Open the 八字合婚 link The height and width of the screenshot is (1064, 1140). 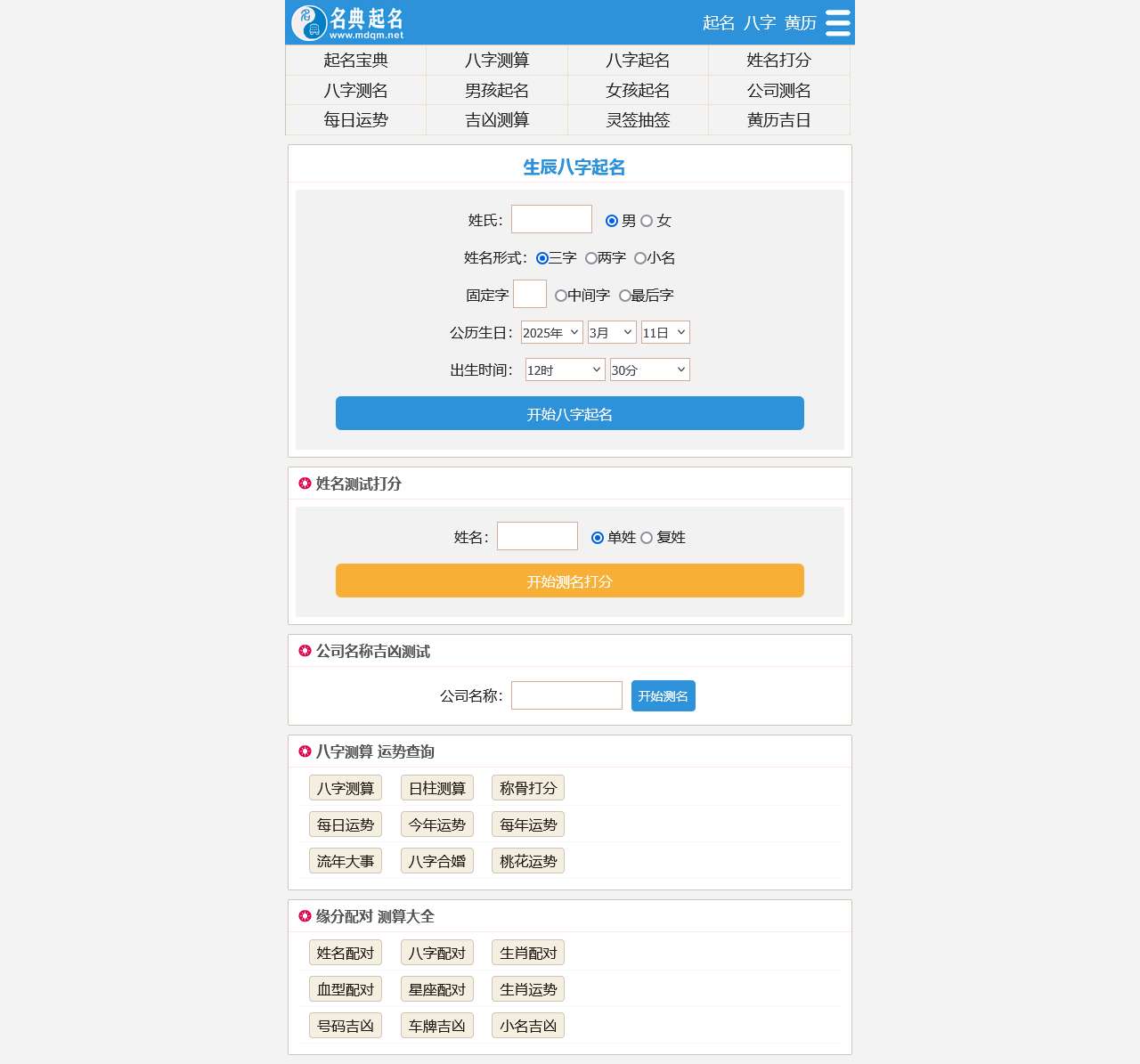tap(437, 861)
